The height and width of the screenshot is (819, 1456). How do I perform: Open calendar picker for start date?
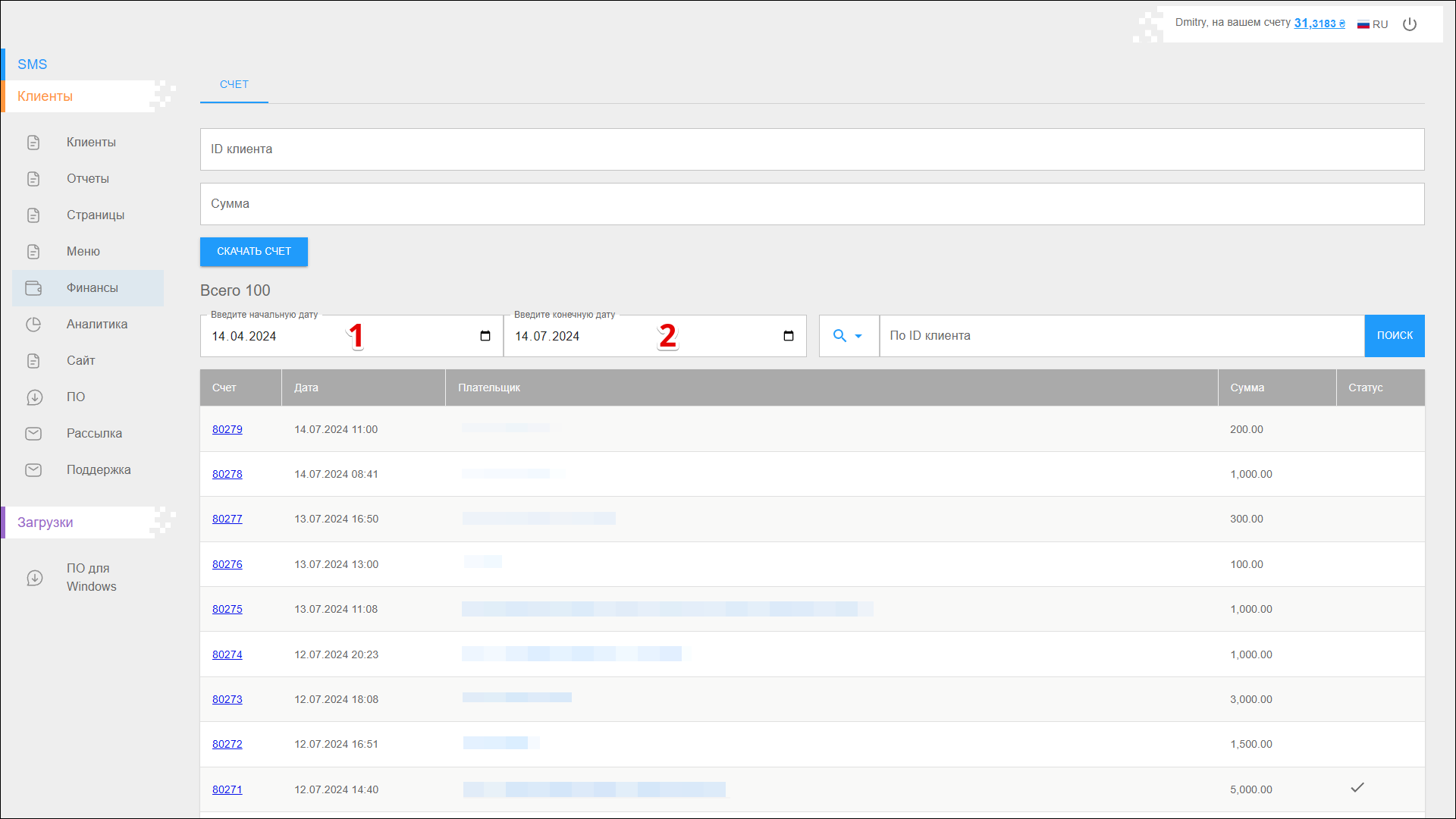pos(485,336)
